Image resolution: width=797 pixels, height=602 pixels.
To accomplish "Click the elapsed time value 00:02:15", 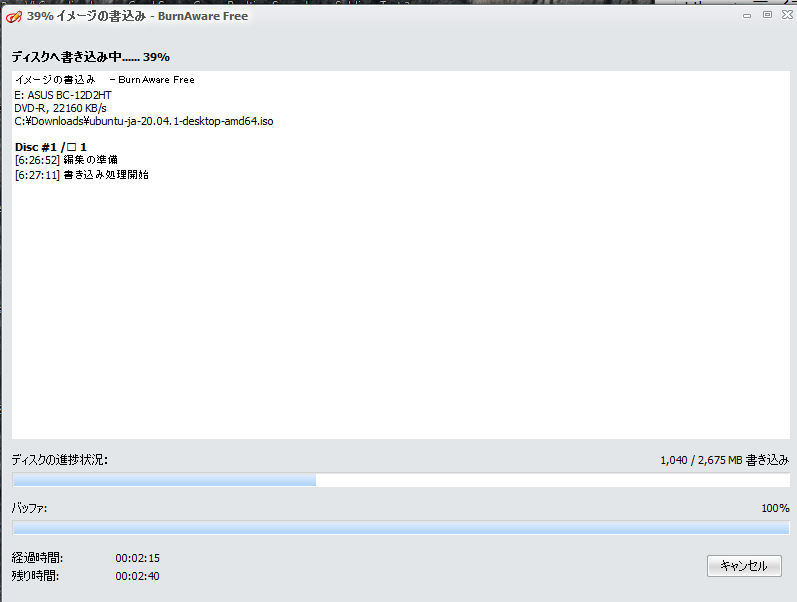I will (x=137, y=558).
